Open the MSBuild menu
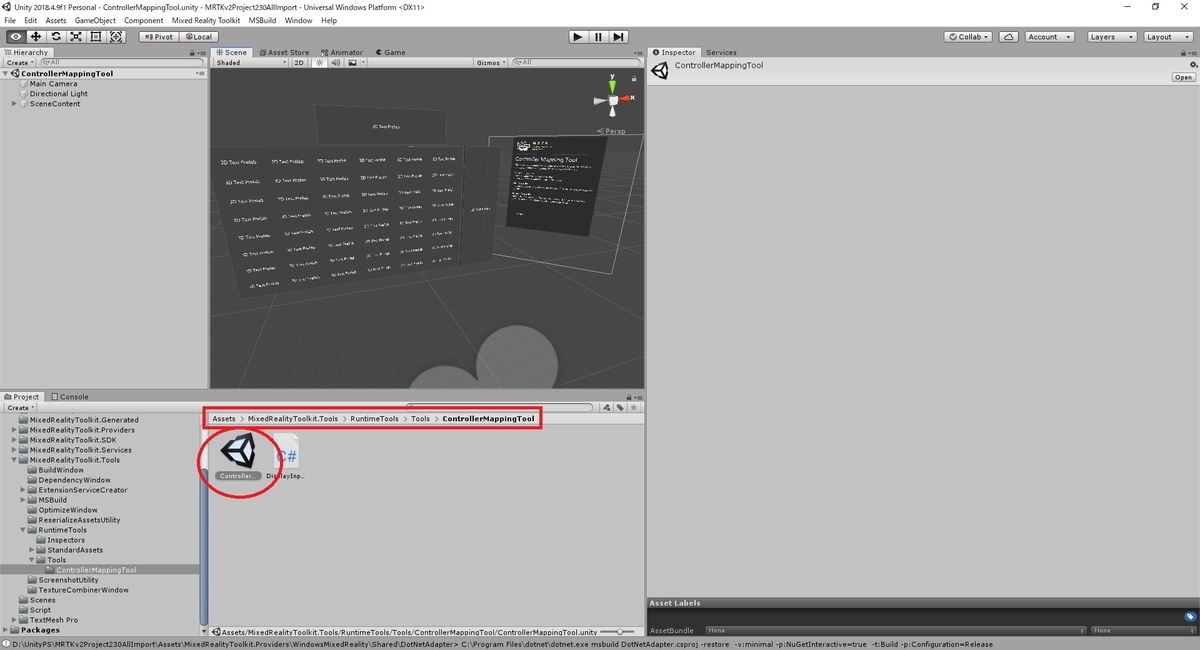Image resolution: width=1200 pixels, height=650 pixels. 262,20
